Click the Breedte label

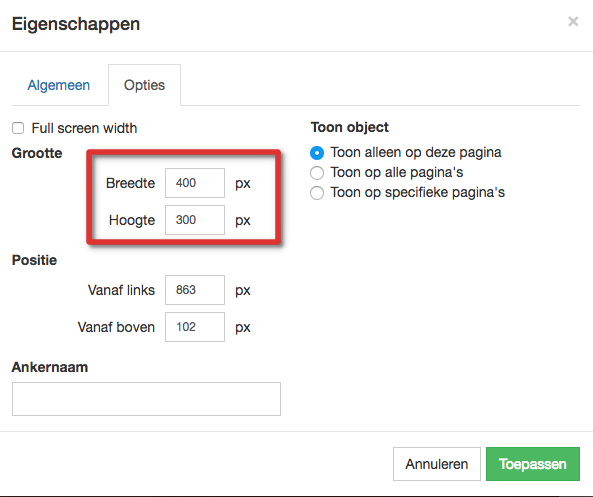tap(130, 183)
